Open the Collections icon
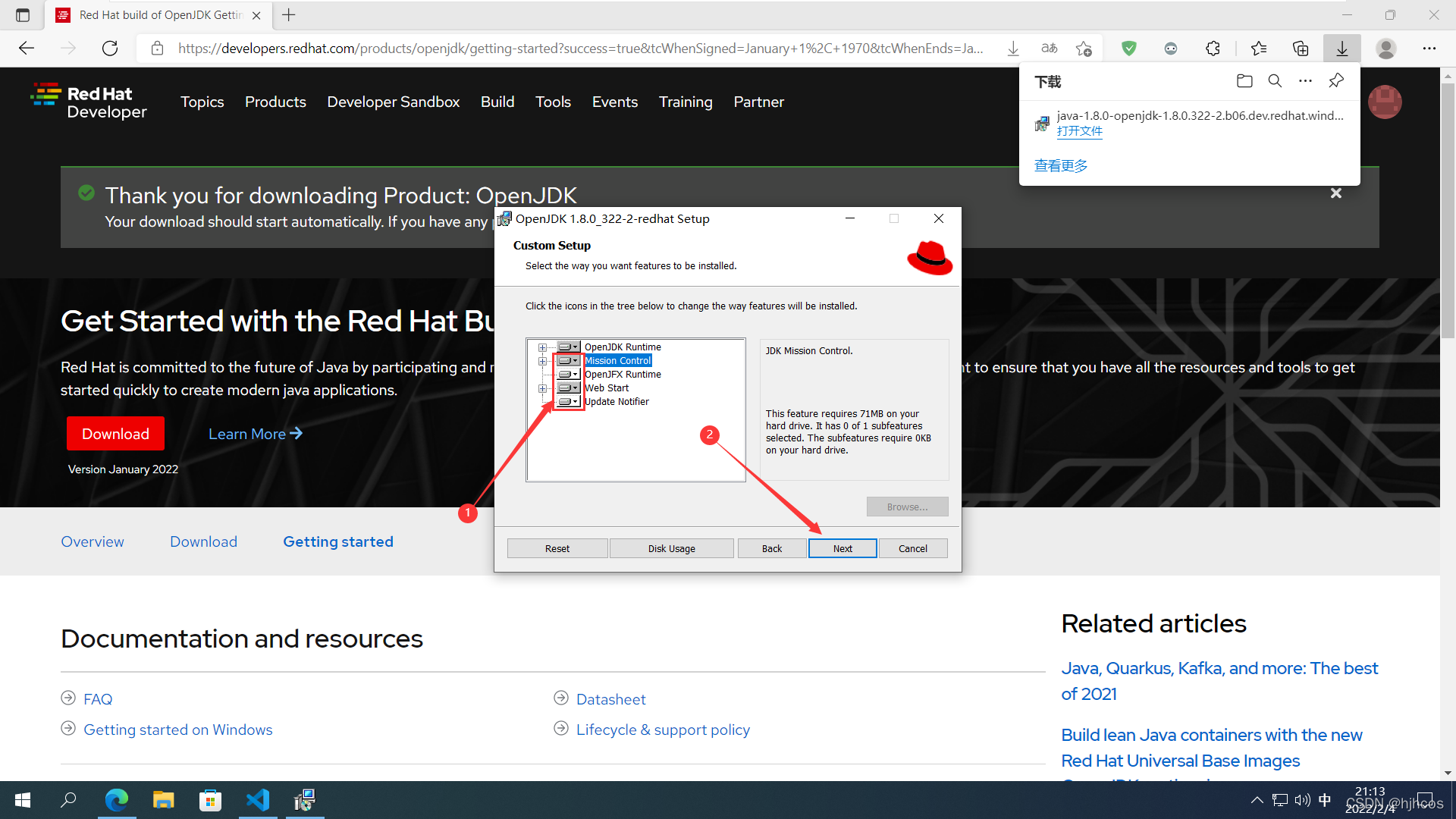Screen dimensions: 1456x819 [1301, 49]
